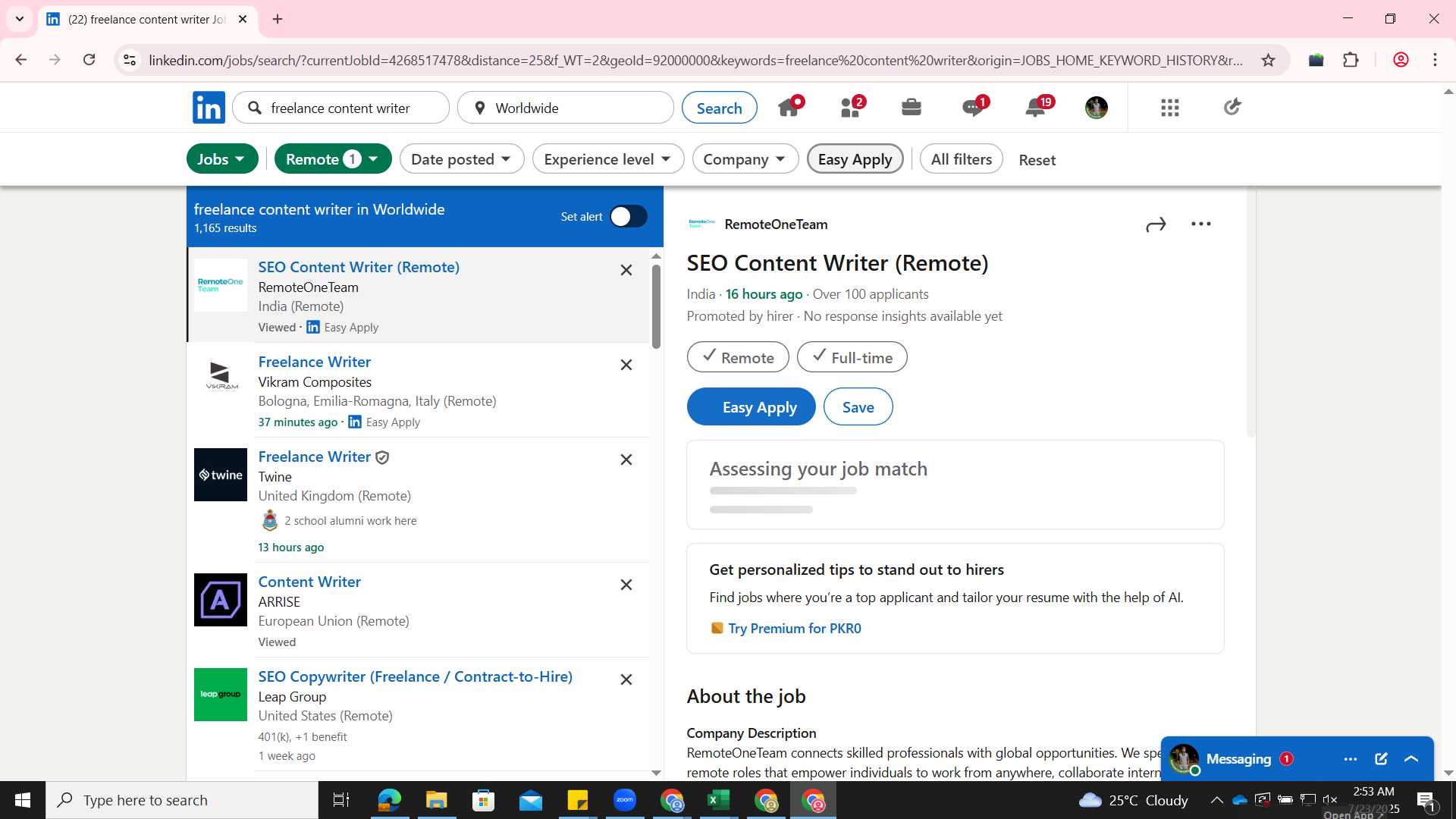Image resolution: width=1456 pixels, height=819 pixels.
Task: Open Date posted filter dropdown
Action: [462, 159]
